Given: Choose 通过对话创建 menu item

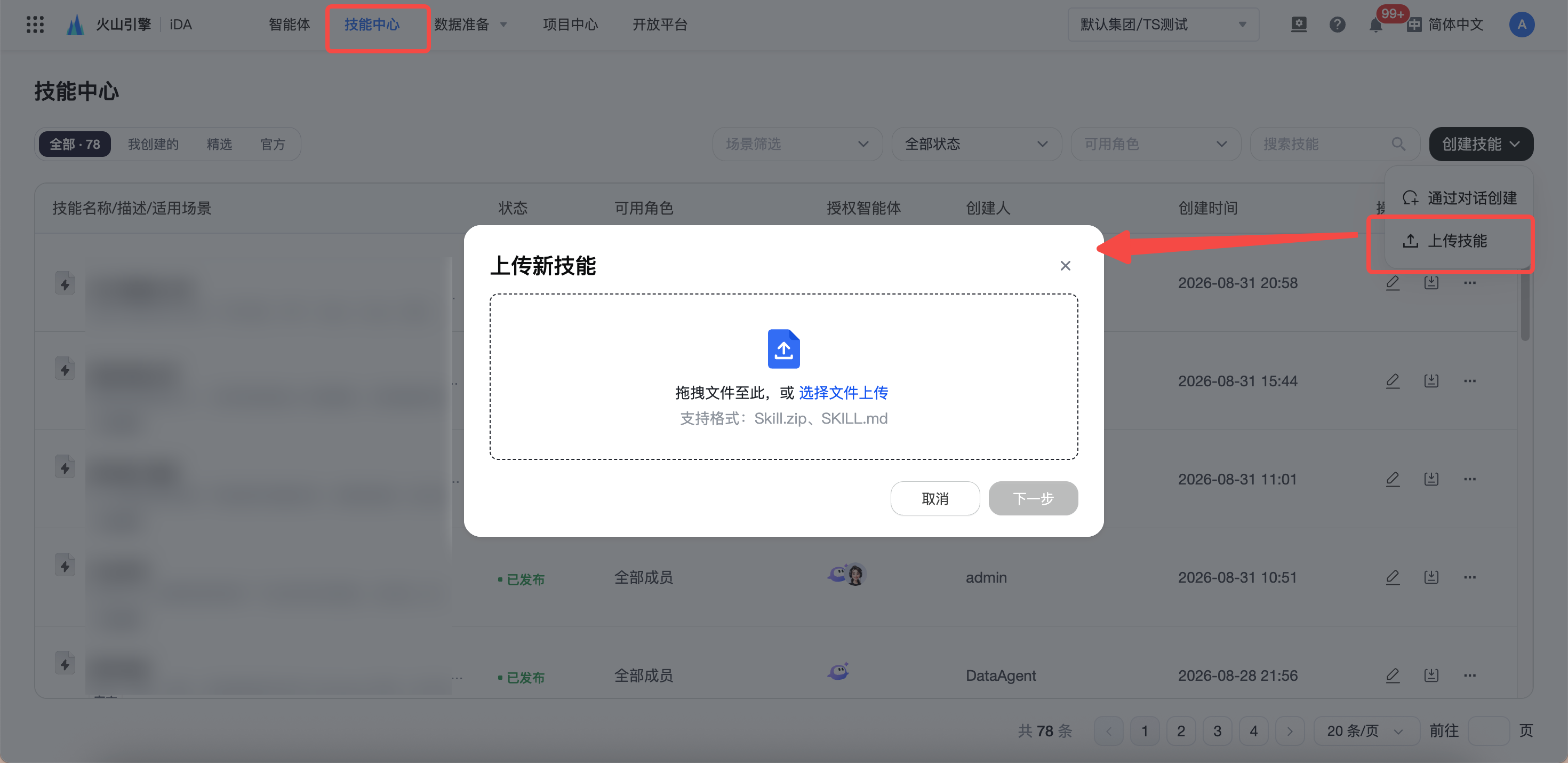Looking at the screenshot, I should (1459, 198).
